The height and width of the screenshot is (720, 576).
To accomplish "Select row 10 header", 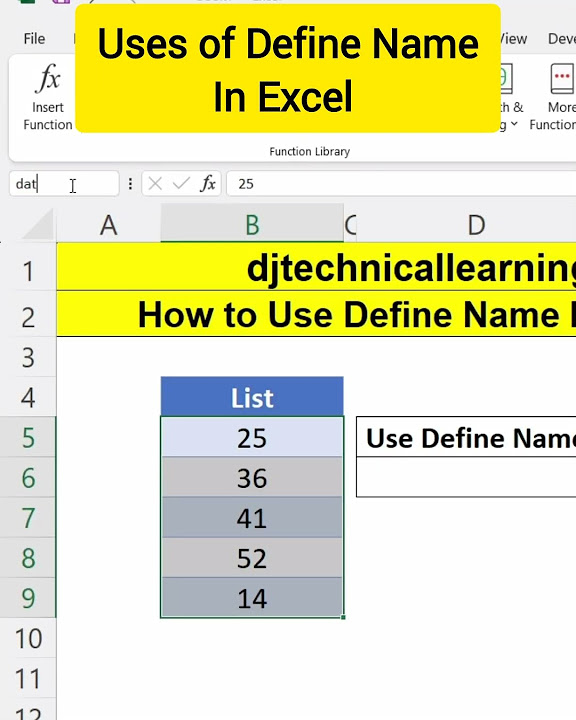I will [28, 638].
